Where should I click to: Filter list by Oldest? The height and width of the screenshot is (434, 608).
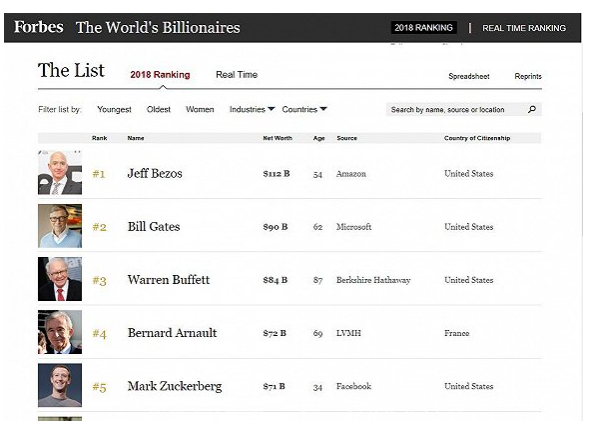coord(159,109)
